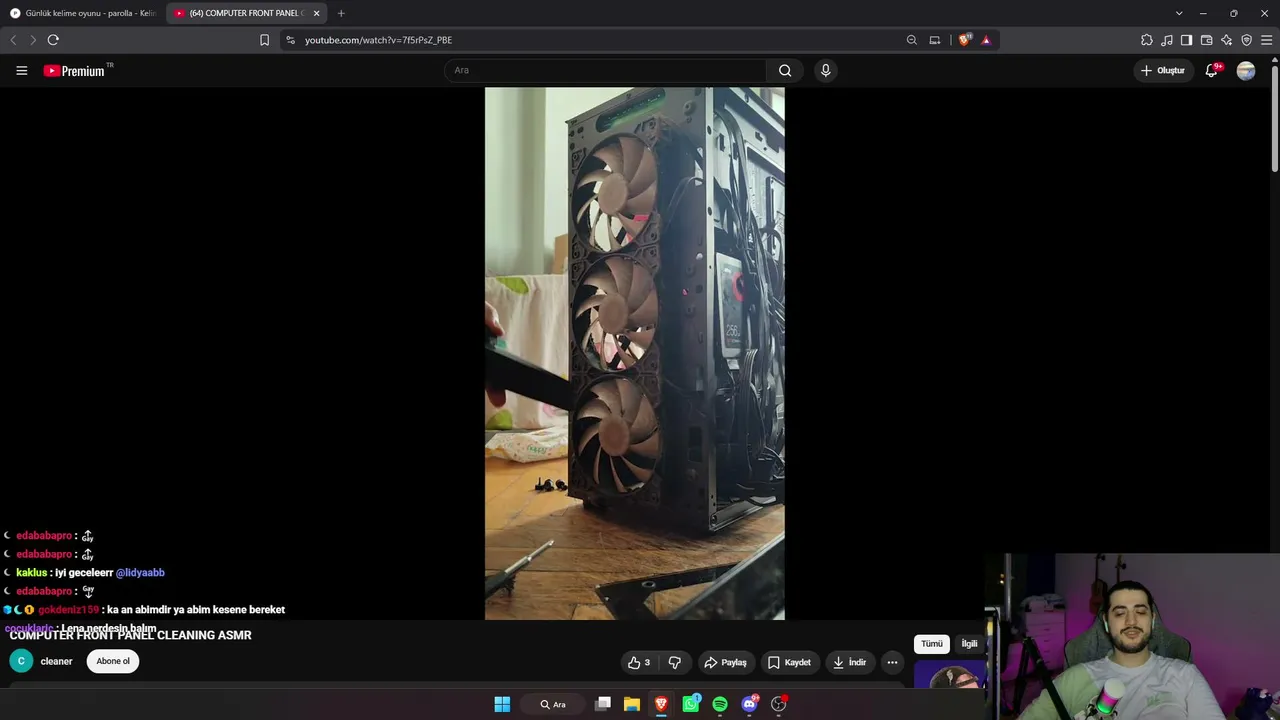Screen dimensions: 1280x720
Task: Open the media playlist music-note icon
Action: coord(1167,40)
